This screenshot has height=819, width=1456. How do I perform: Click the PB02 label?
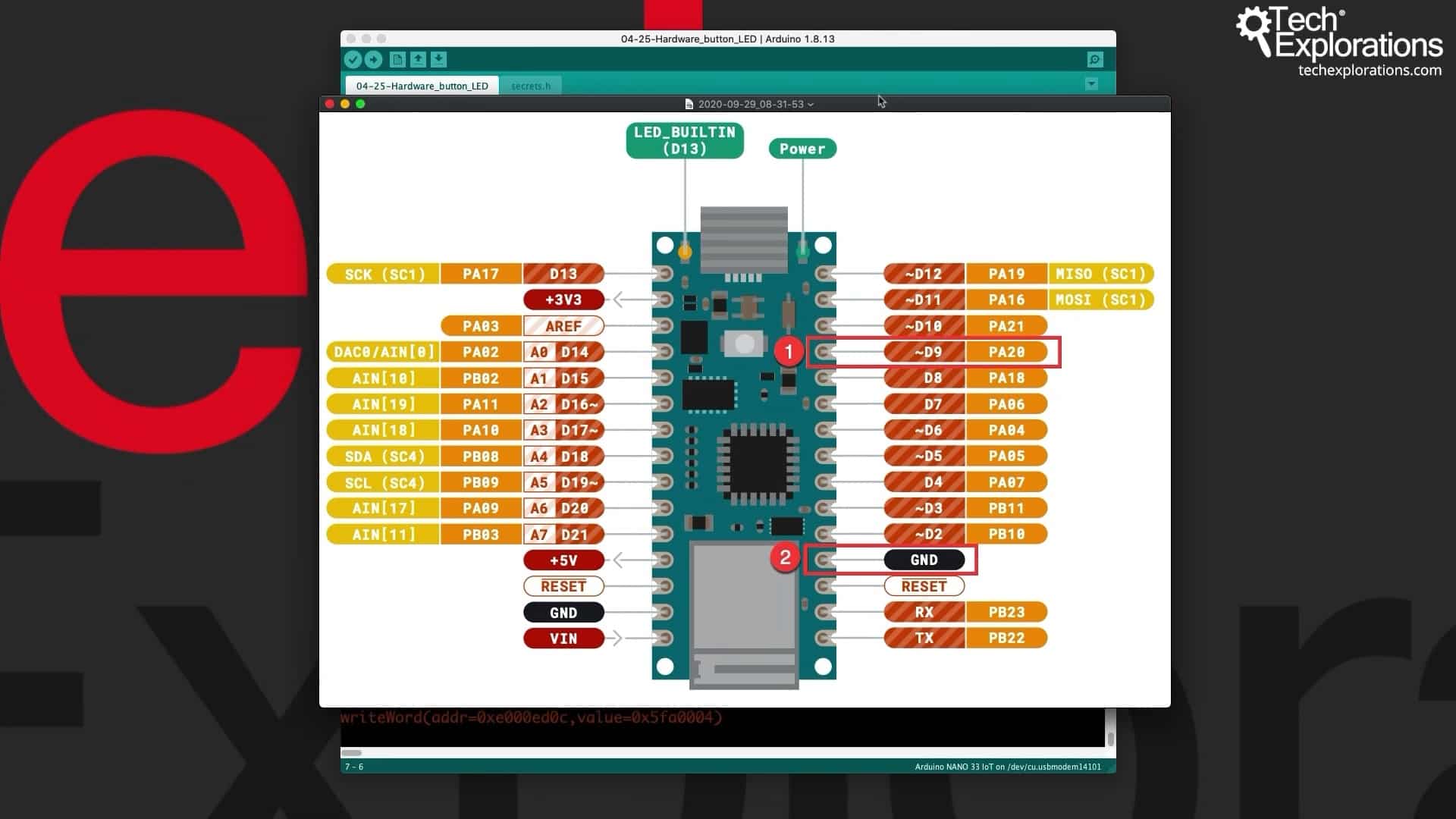pos(481,378)
